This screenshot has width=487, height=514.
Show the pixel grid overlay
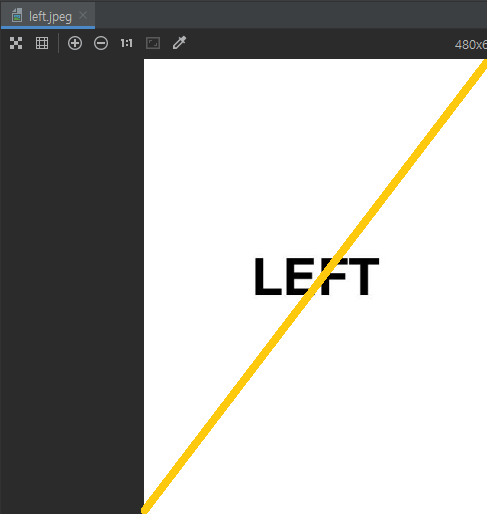click(42, 43)
